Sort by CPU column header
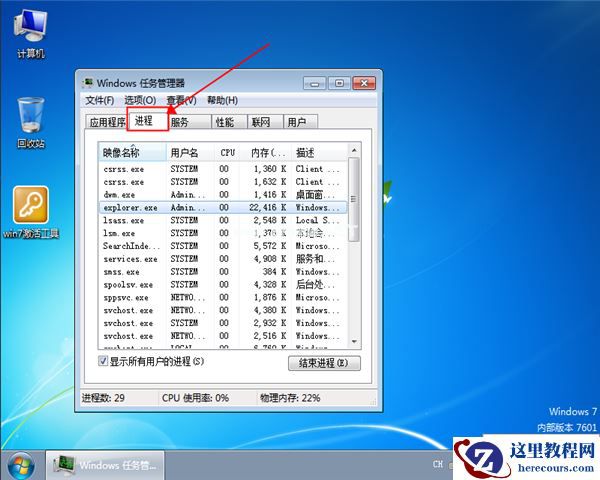600x480 pixels. click(x=227, y=152)
